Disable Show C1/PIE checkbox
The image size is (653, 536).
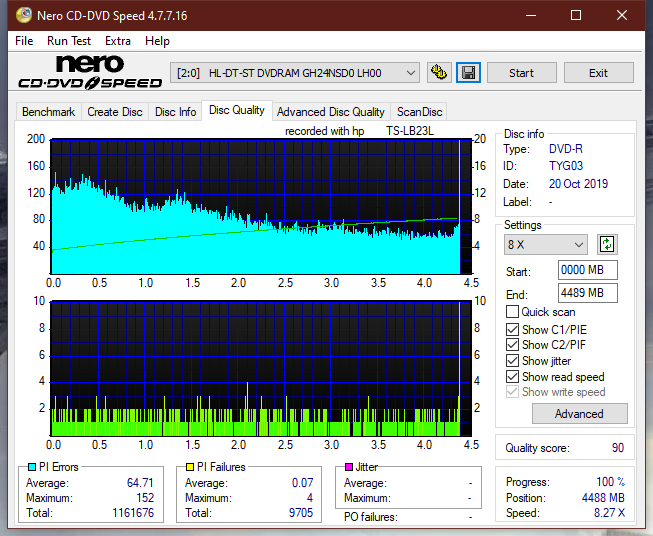pyautogui.click(x=512, y=329)
